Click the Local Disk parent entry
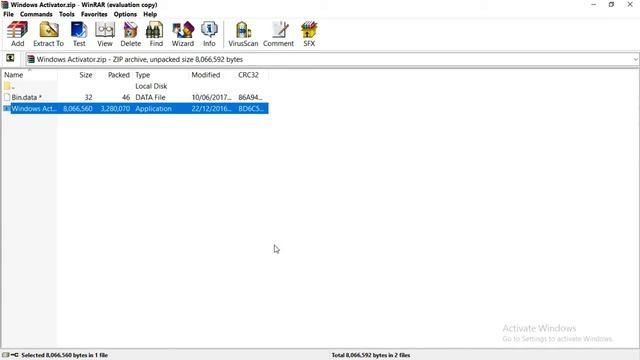The image size is (640, 360). [151, 86]
